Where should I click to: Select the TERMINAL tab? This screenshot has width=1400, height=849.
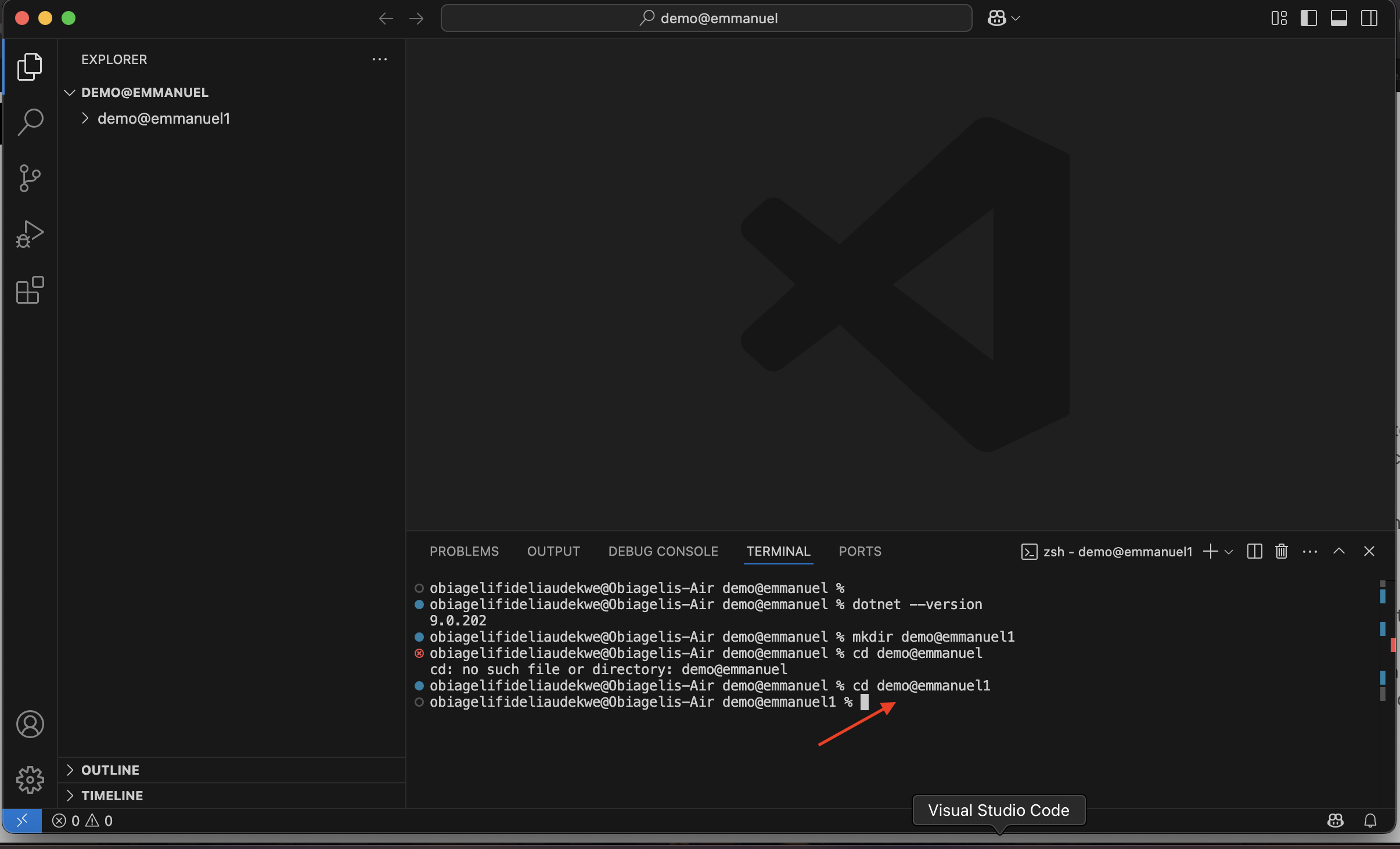point(778,551)
